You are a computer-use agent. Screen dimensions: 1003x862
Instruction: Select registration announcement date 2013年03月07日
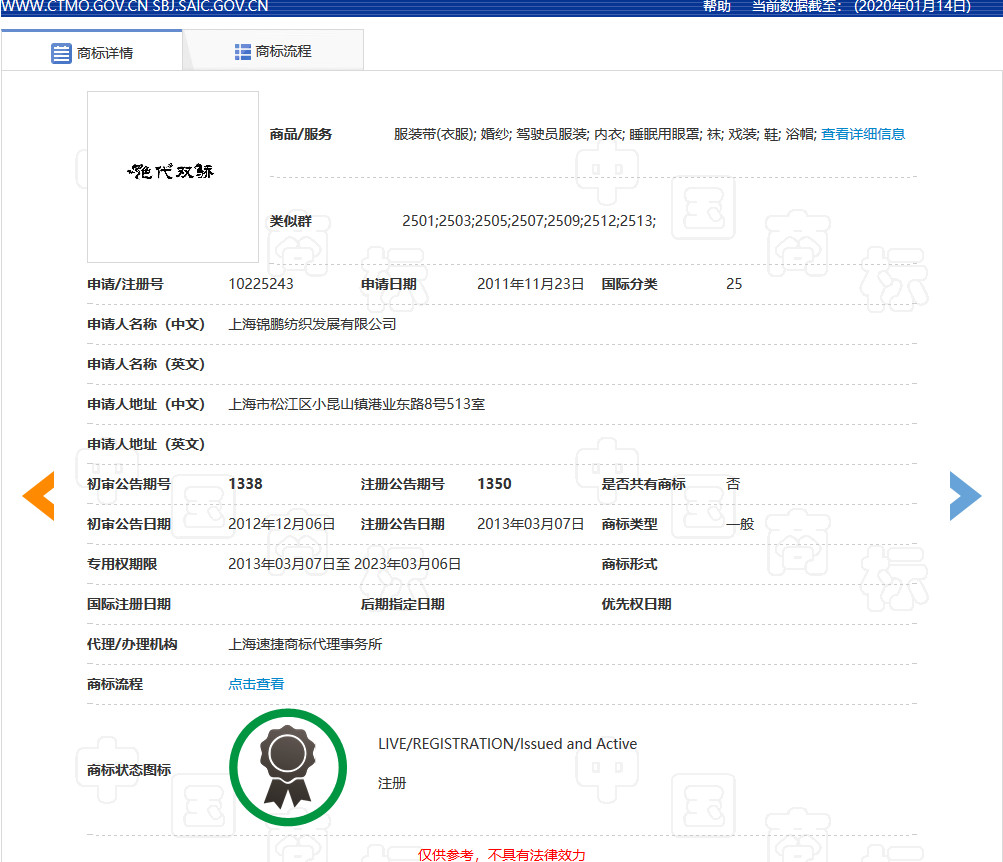(530, 524)
